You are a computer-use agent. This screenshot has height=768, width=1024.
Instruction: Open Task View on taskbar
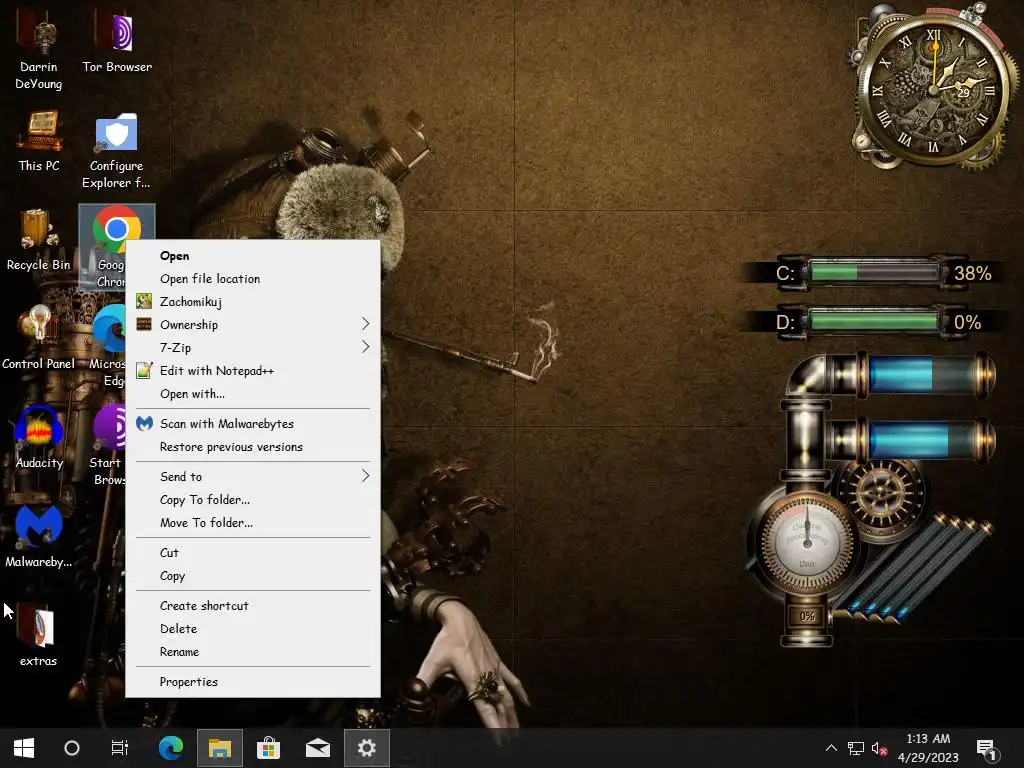click(120, 748)
